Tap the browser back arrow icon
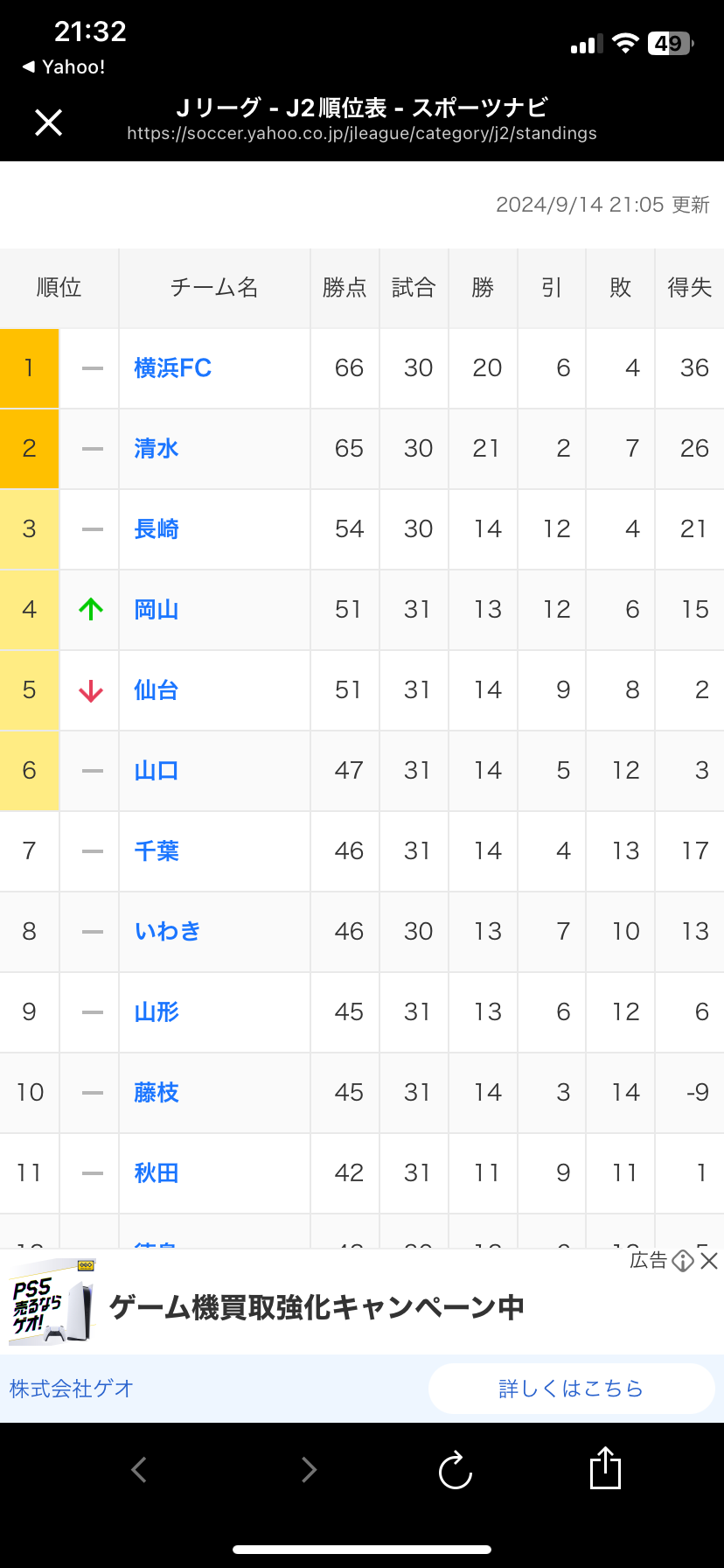Viewport: 724px width, 1568px height. (139, 1469)
